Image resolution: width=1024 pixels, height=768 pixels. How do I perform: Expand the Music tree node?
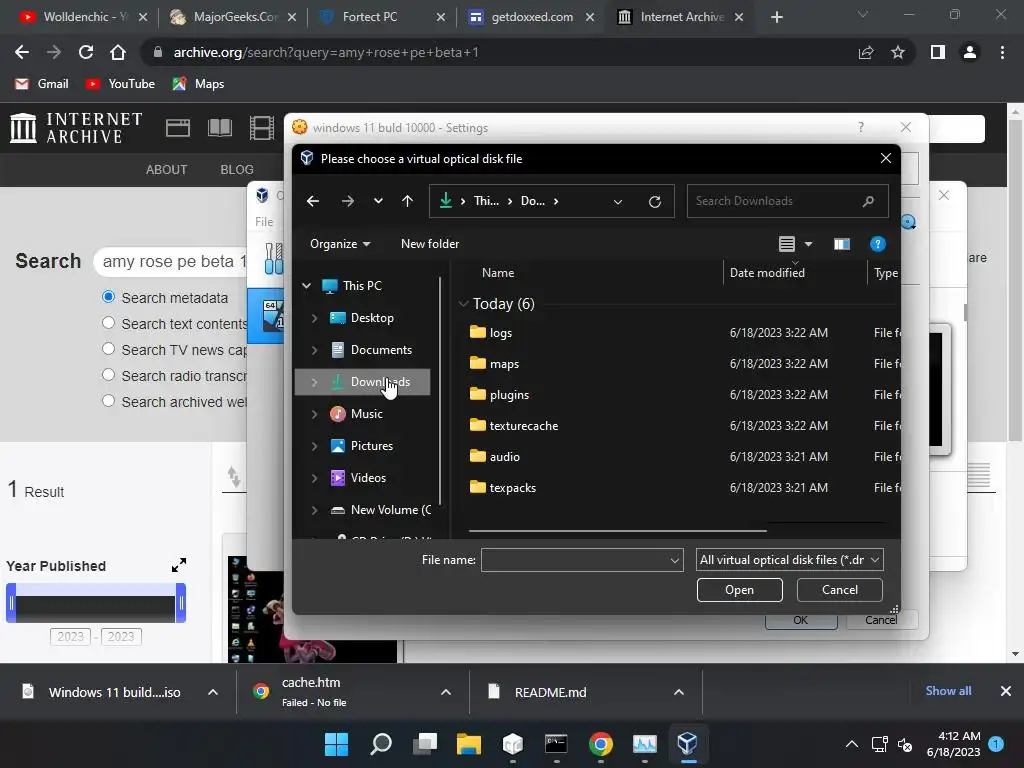[x=314, y=414]
